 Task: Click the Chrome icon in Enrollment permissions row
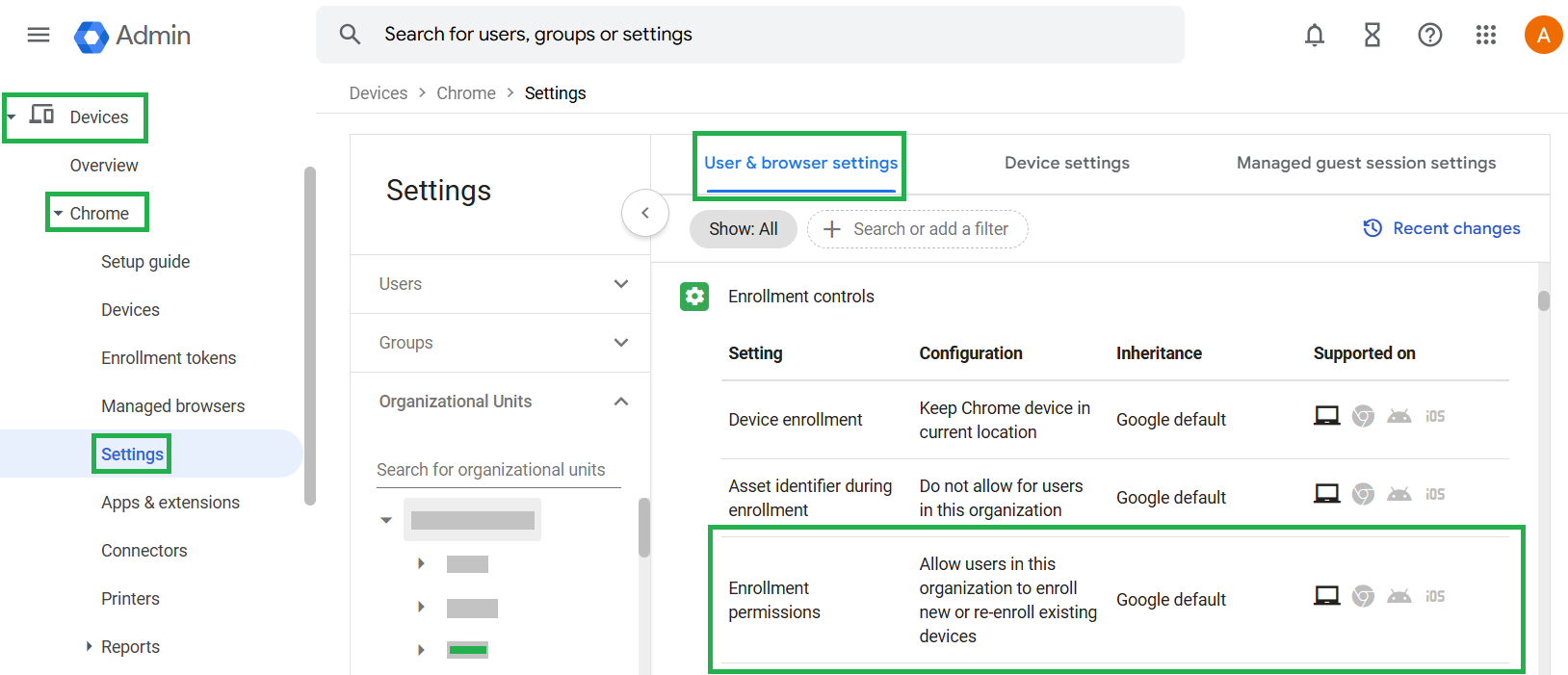1363,596
